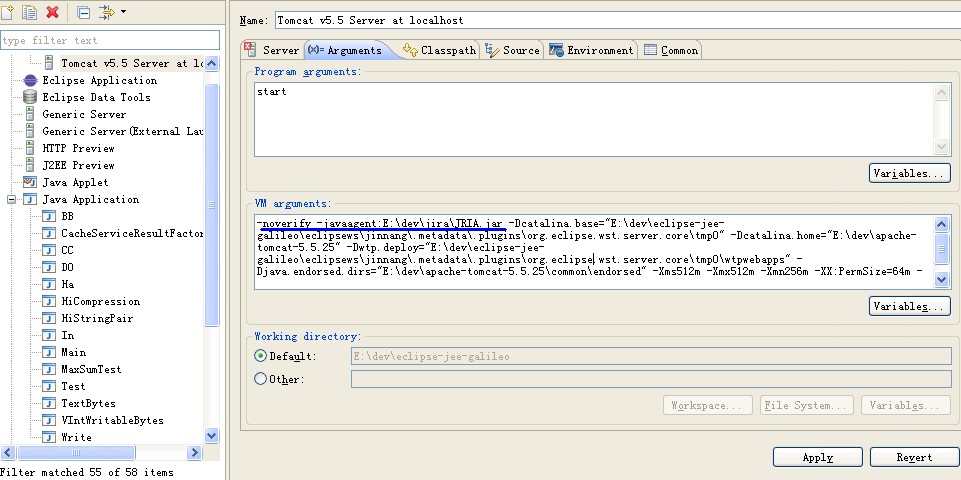
Task: Click the VM arguments vertical scrollbar thumb
Action: [942, 248]
